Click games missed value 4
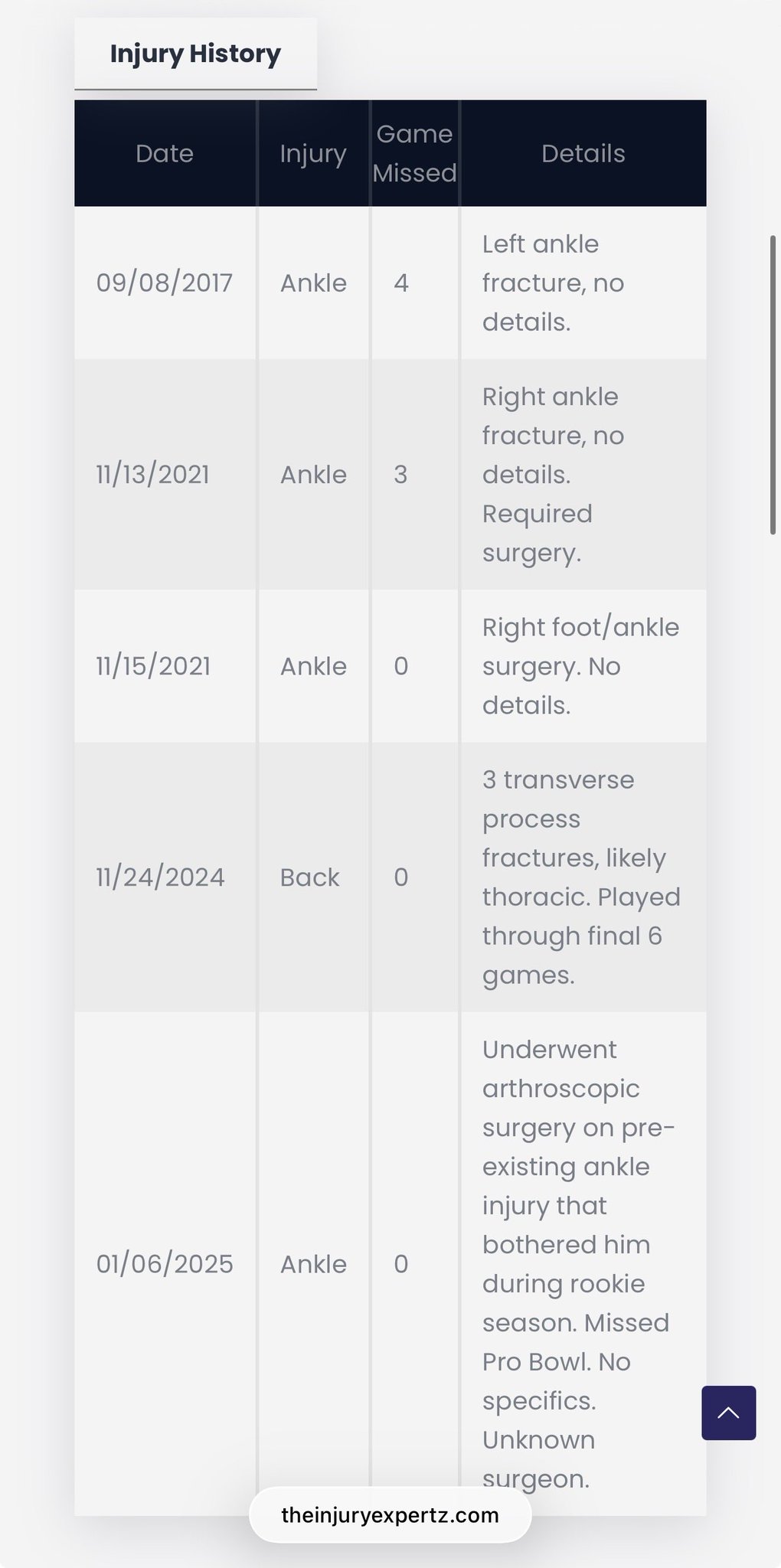 401,283
